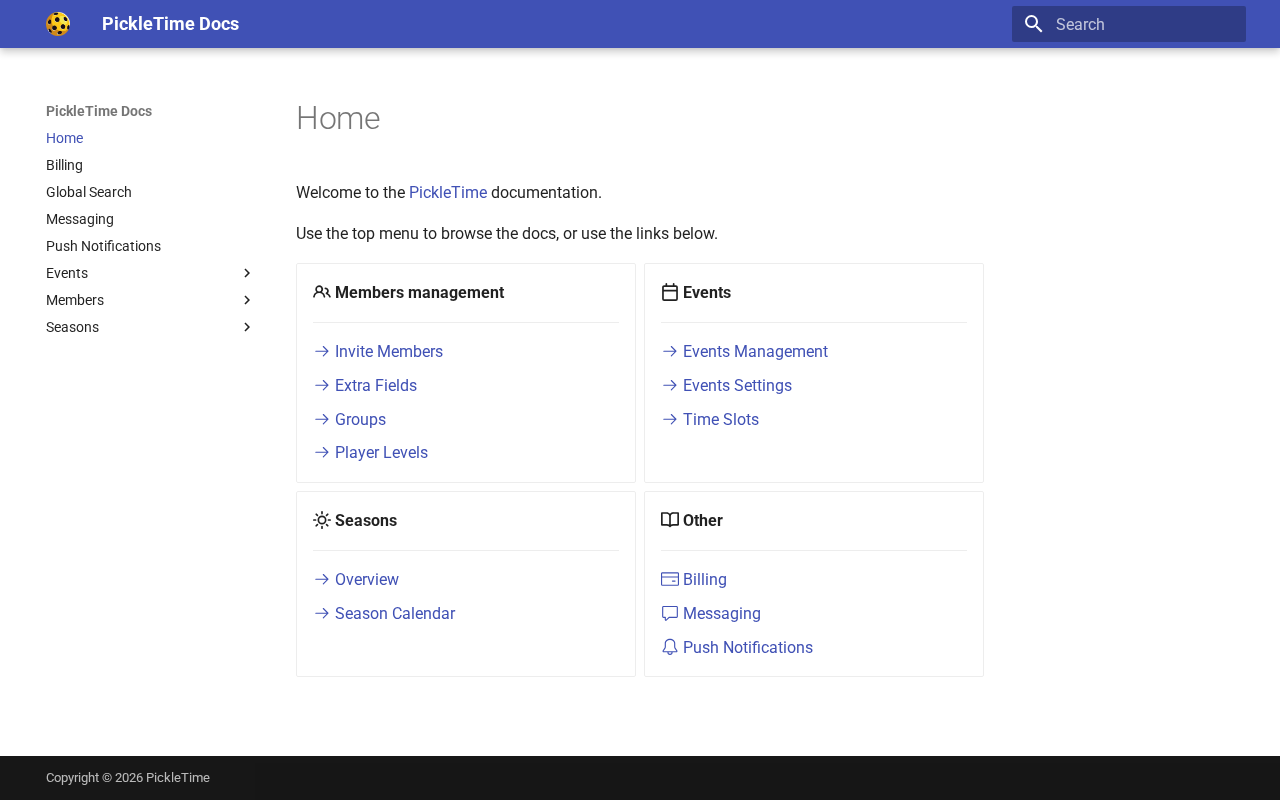
Task: Open the PickleTime link in welcome text
Action: coord(447,193)
